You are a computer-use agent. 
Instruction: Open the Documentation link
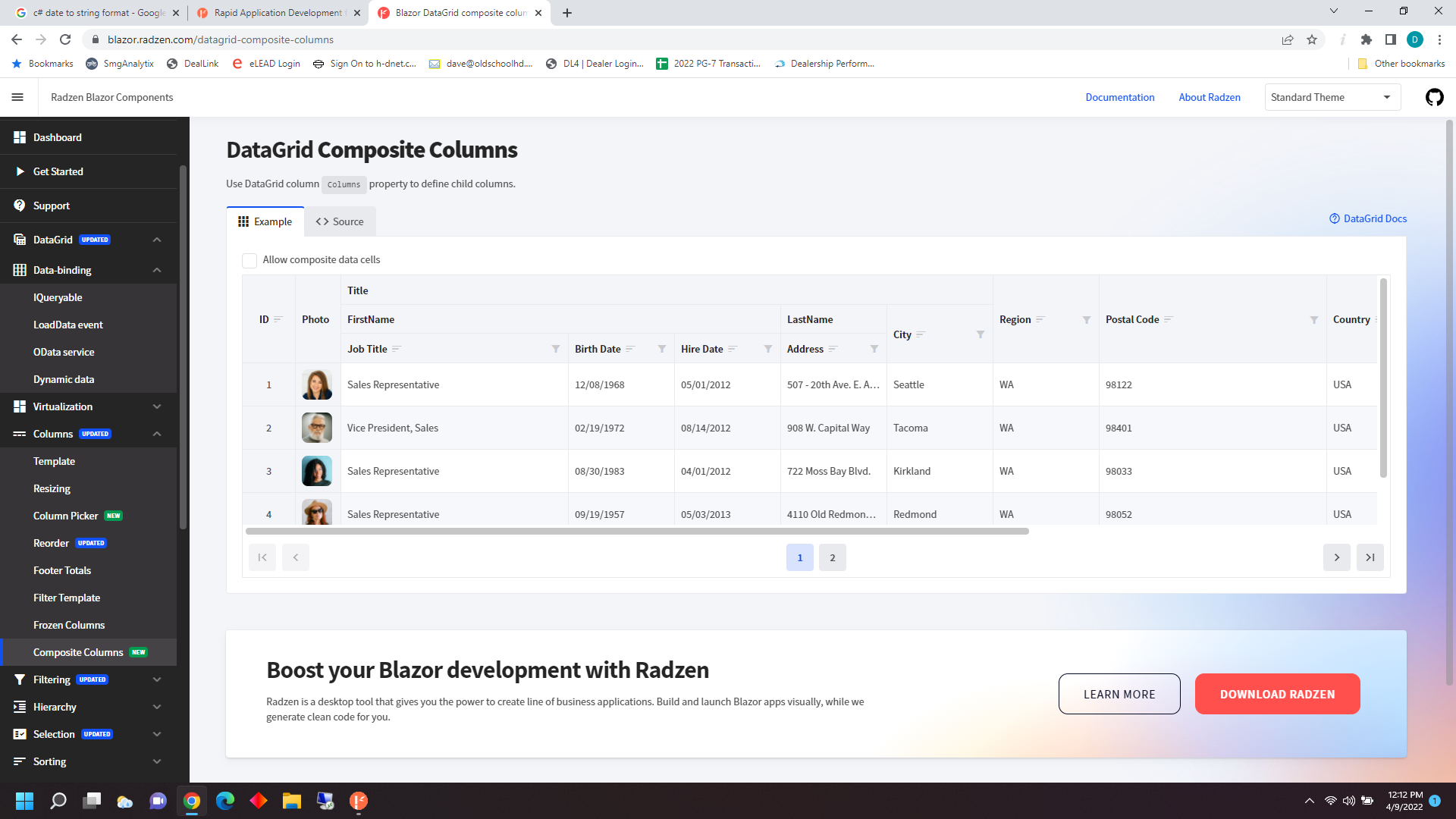[1119, 97]
